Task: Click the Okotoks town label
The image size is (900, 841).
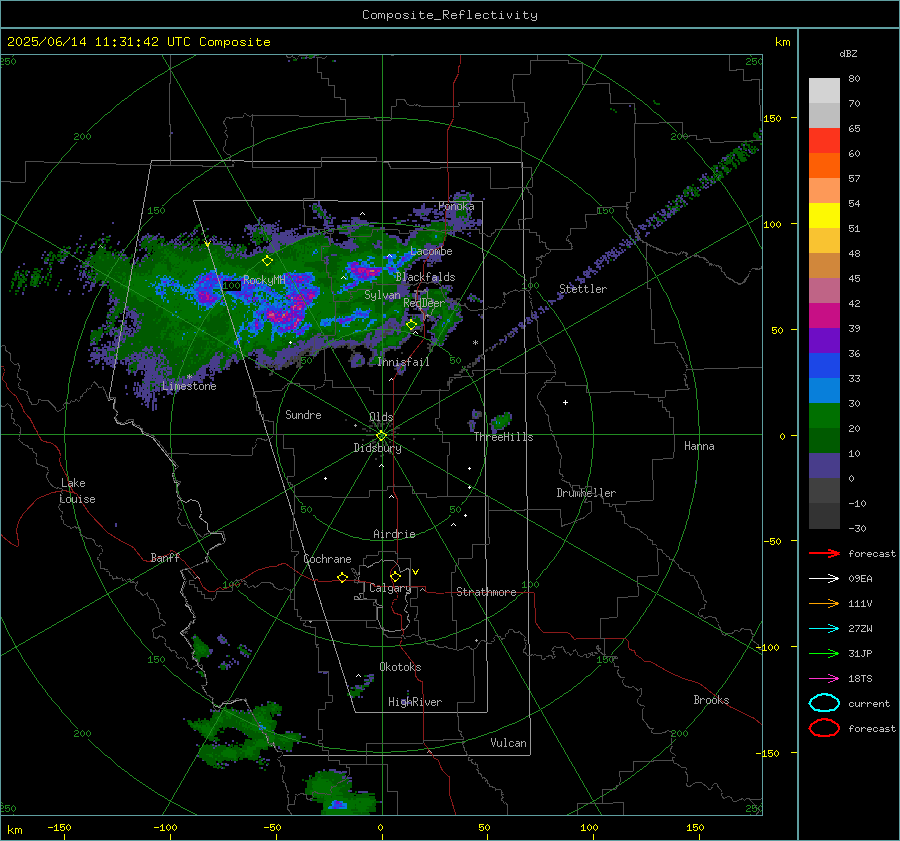Action: click(400, 667)
